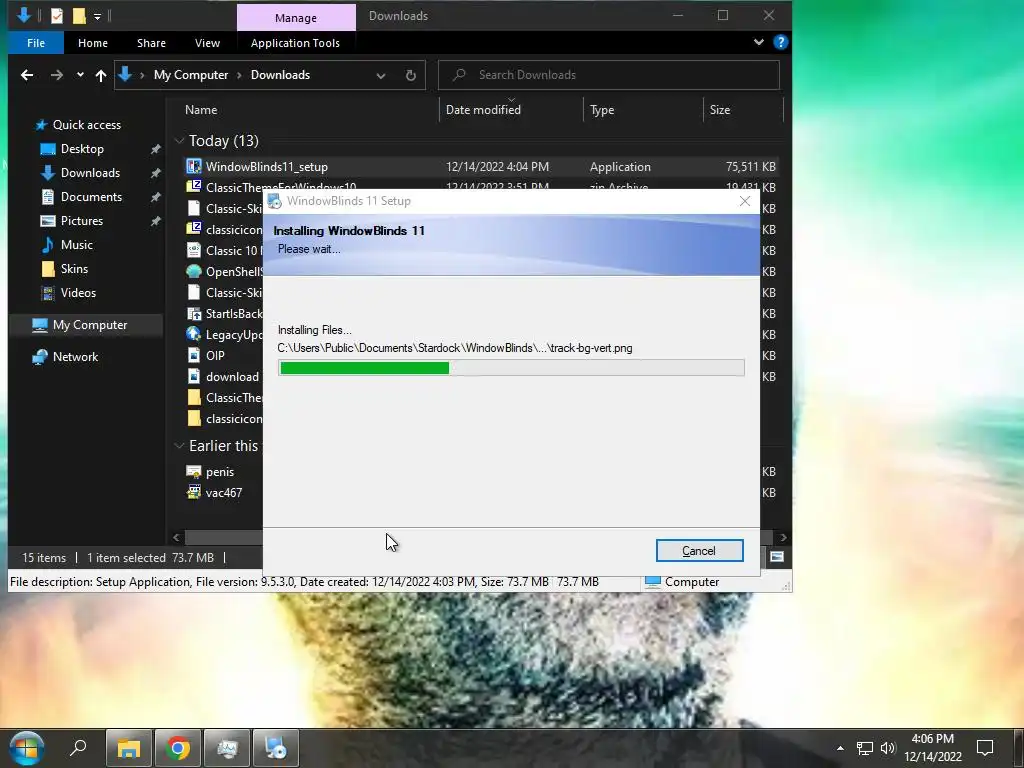This screenshot has width=1024, height=768.
Task: Select the LegacyUpdate file icon
Action: (193, 334)
